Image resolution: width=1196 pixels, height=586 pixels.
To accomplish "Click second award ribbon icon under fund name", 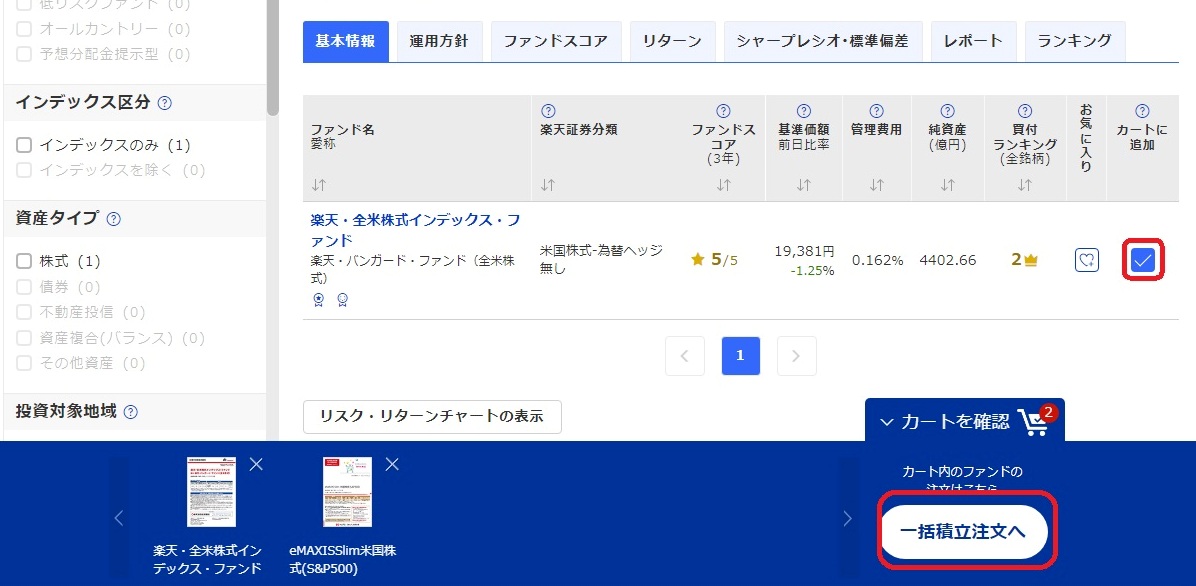I will [342, 300].
